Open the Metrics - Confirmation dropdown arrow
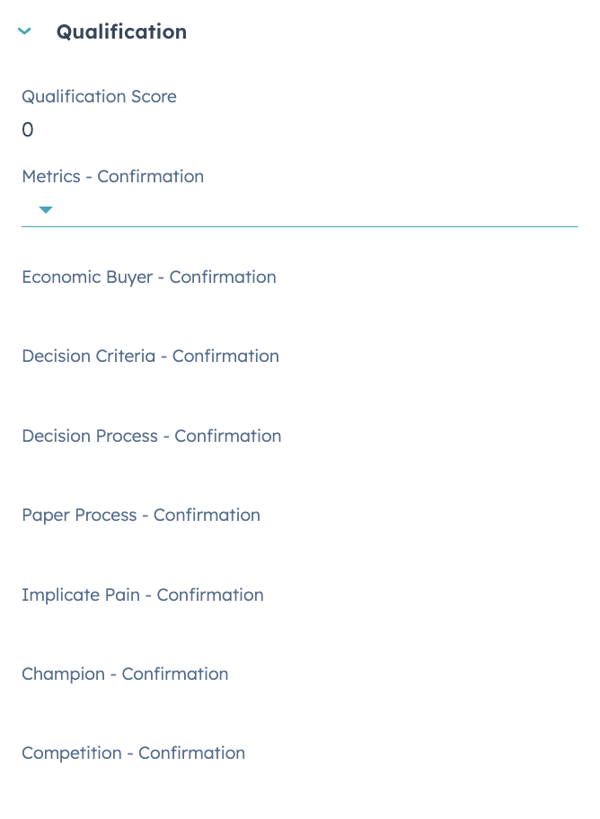The width and height of the screenshot is (600, 819). pyautogui.click(x=45, y=210)
